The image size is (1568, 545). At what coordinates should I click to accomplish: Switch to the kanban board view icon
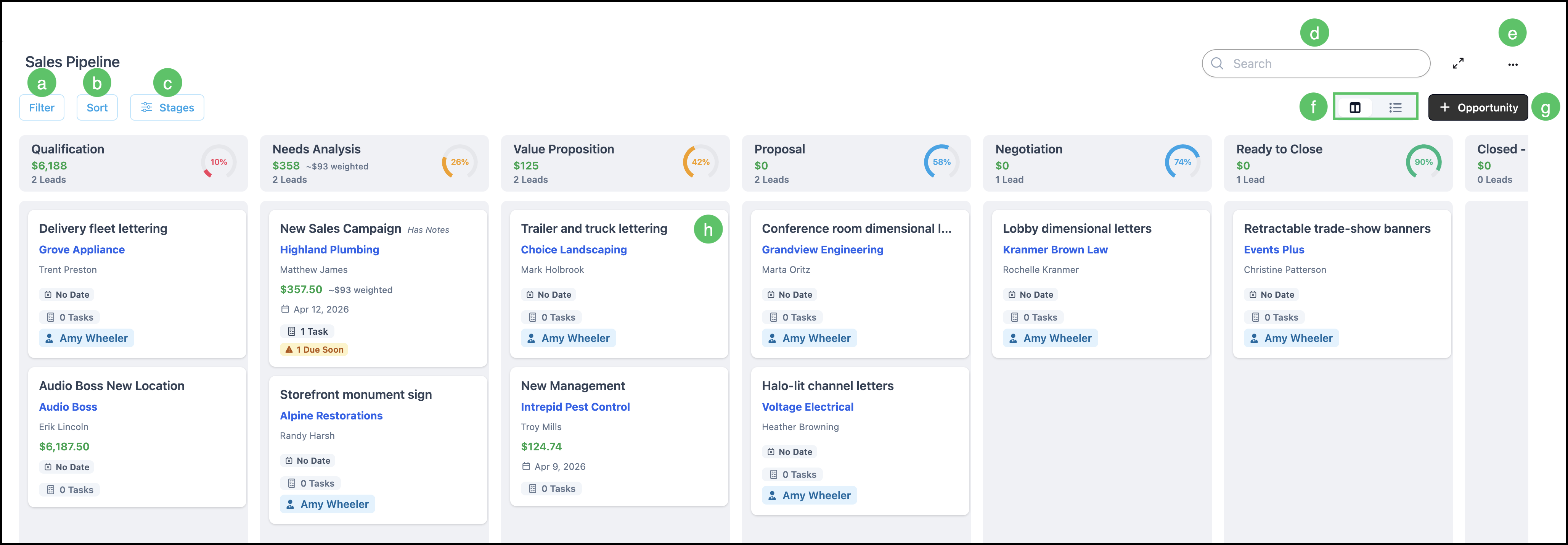coord(1355,108)
